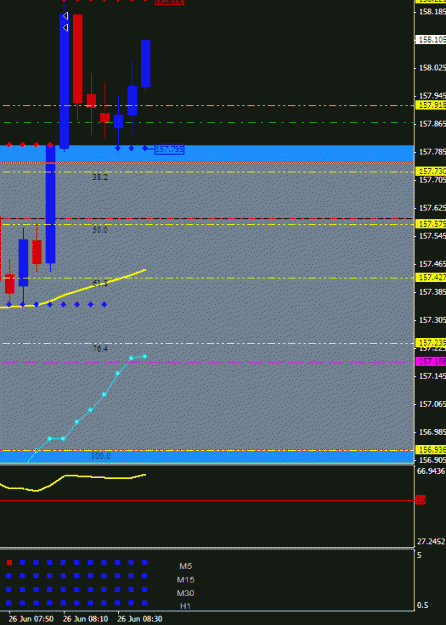Select the 38.2 Fibonacci level label
The image size is (446, 625).
pos(100,177)
